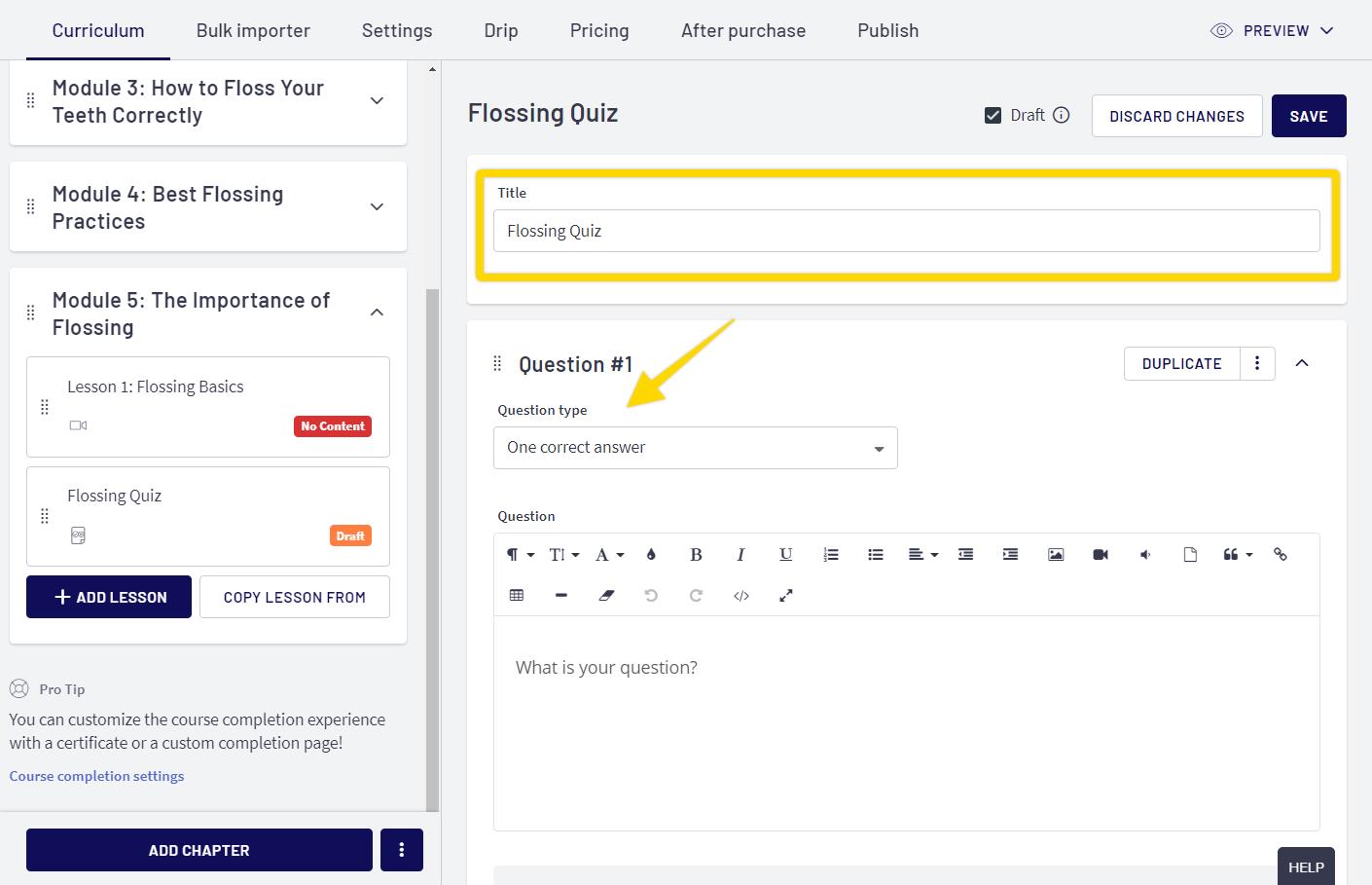Toggle underline formatting in question editor
Screen dimensions: 1372x885
pos(785,555)
